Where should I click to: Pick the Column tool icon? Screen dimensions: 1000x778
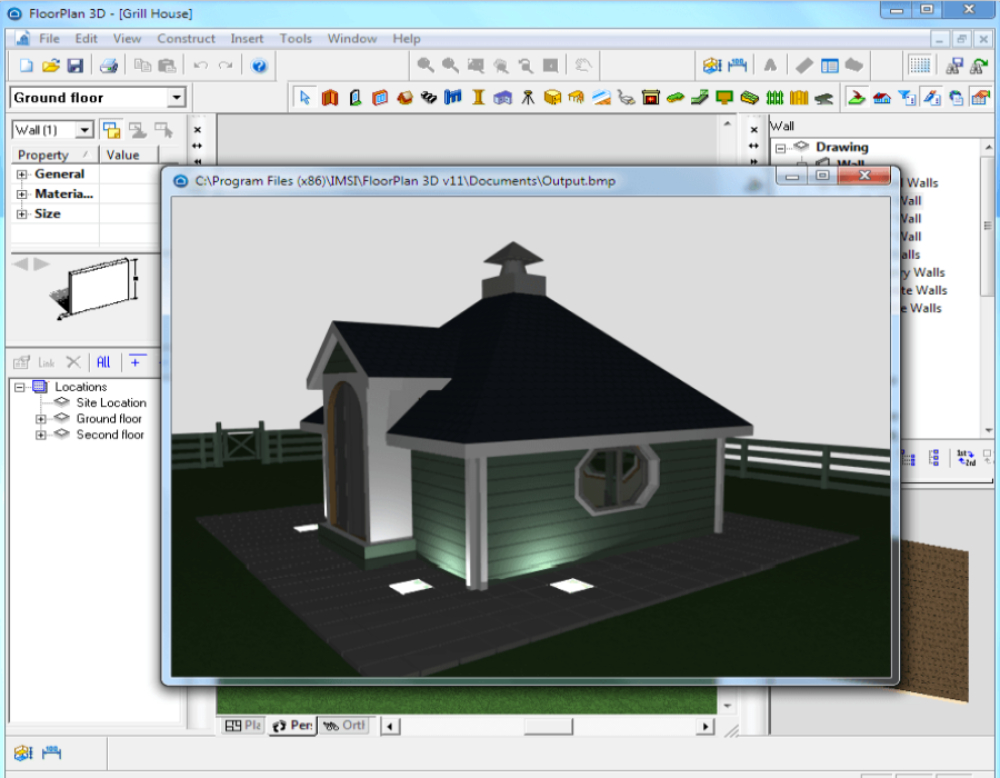(478, 98)
